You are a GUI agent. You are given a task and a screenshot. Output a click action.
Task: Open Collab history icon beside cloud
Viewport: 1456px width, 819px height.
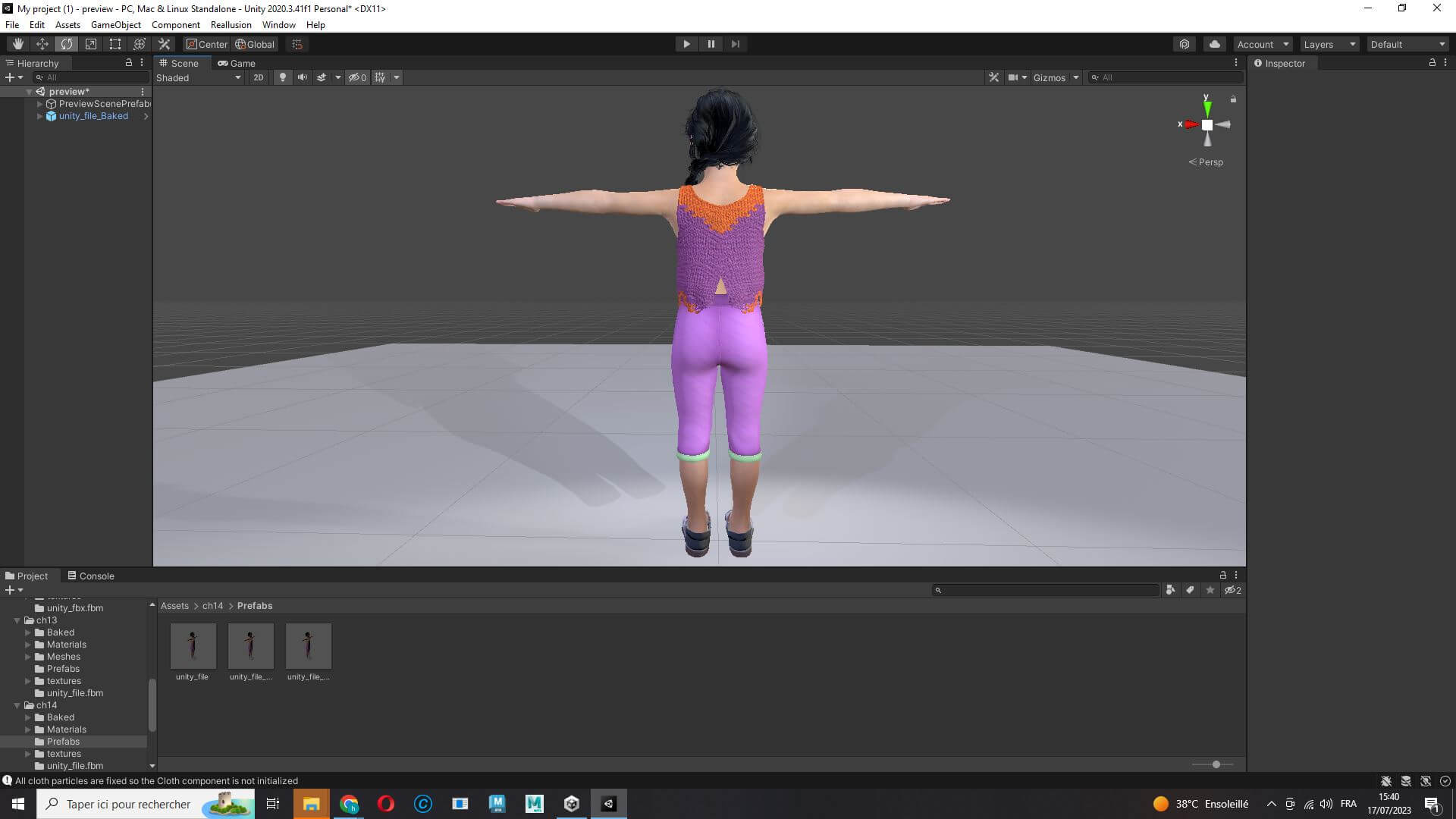[1185, 44]
